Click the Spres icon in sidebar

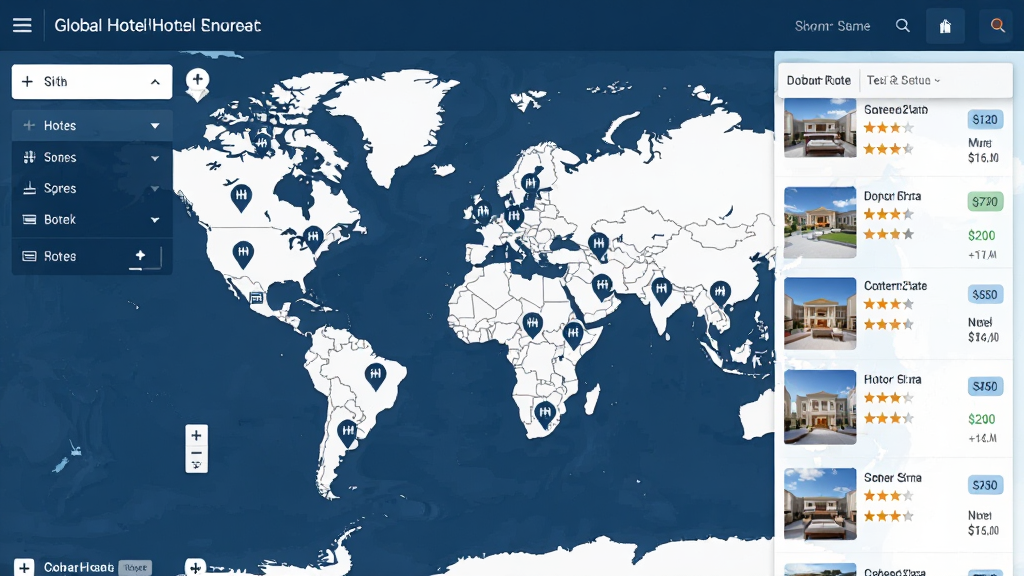coord(29,188)
